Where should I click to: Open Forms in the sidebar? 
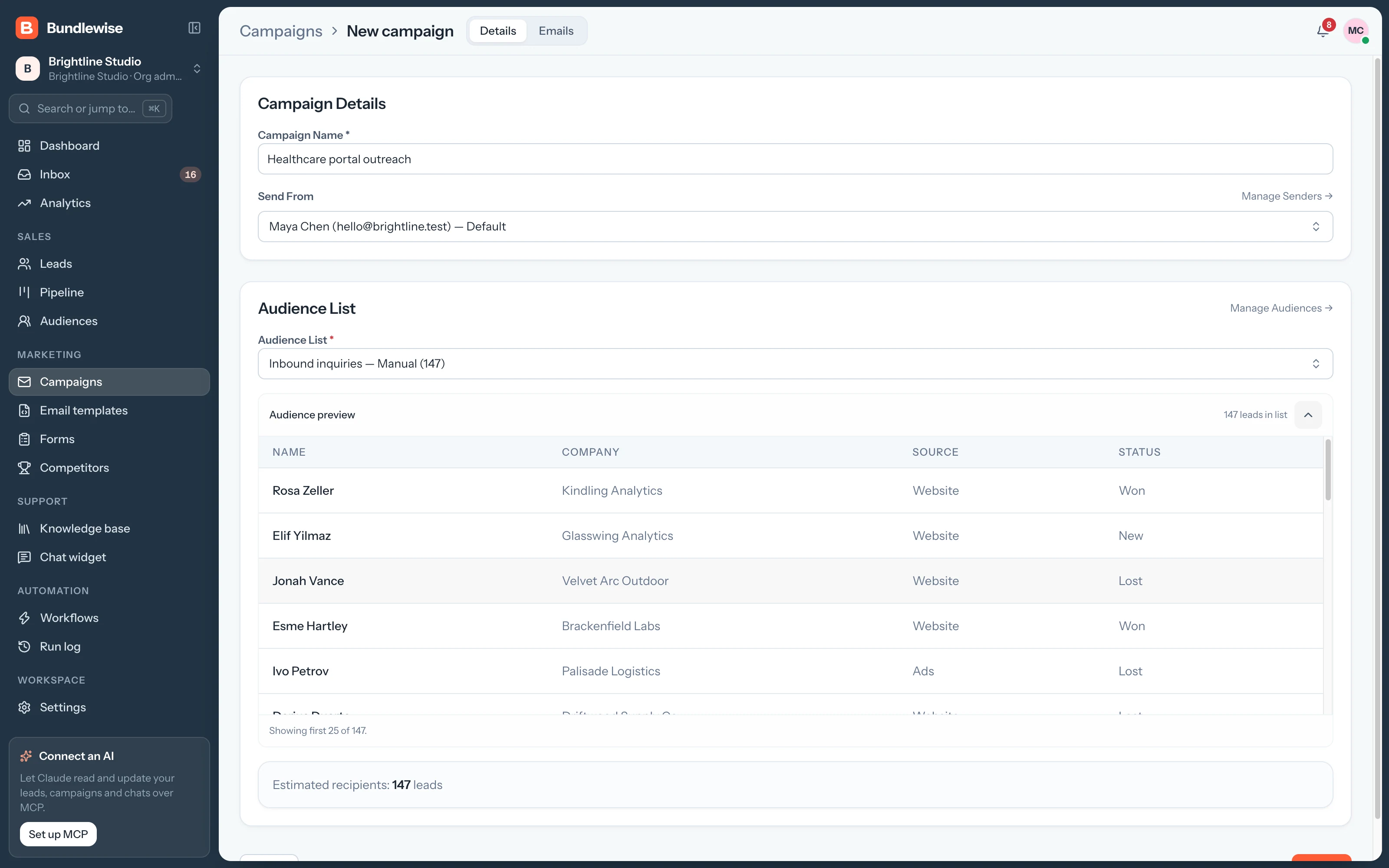109,439
